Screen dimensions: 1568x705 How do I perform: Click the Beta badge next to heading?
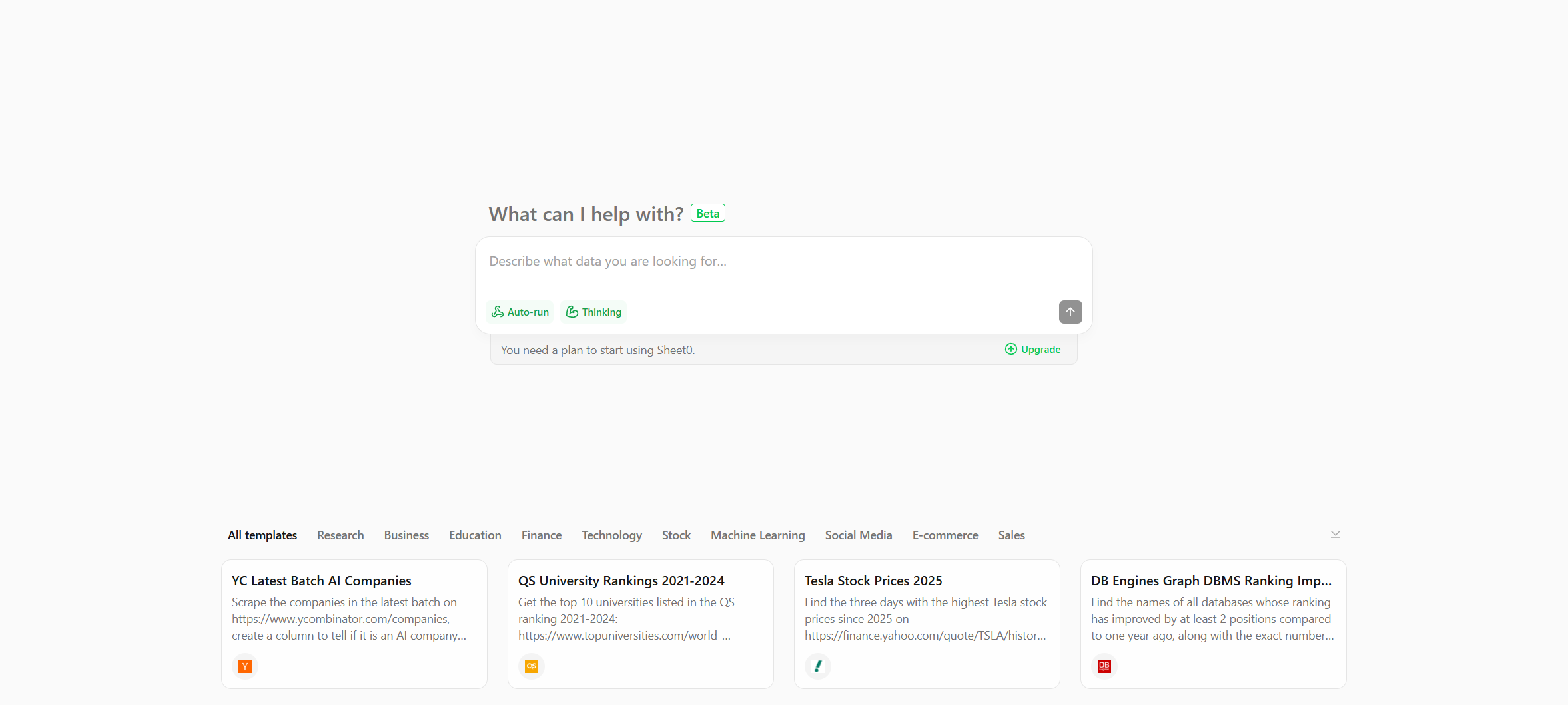tap(708, 213)
